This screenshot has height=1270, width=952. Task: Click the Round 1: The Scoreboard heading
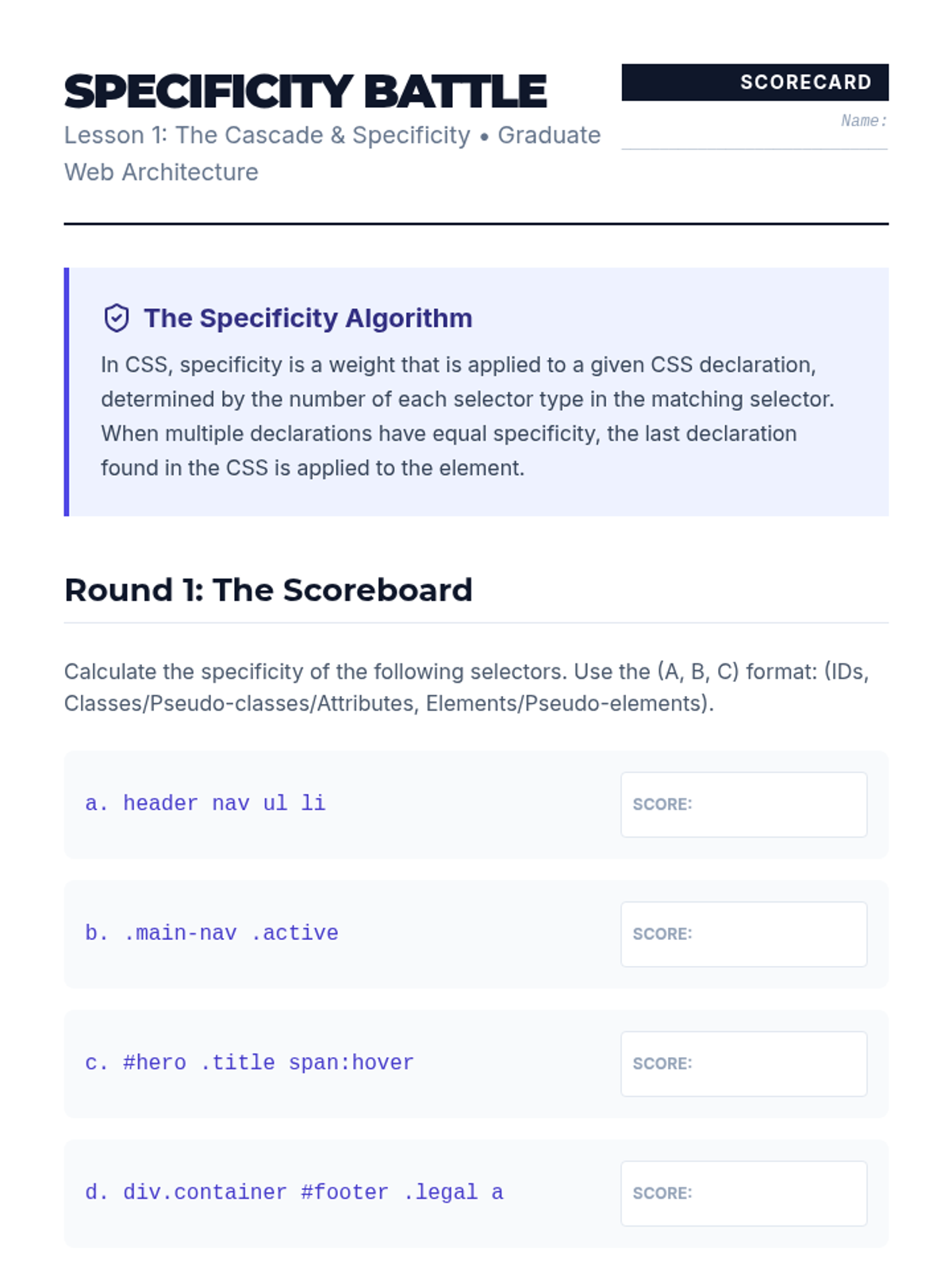268,591
